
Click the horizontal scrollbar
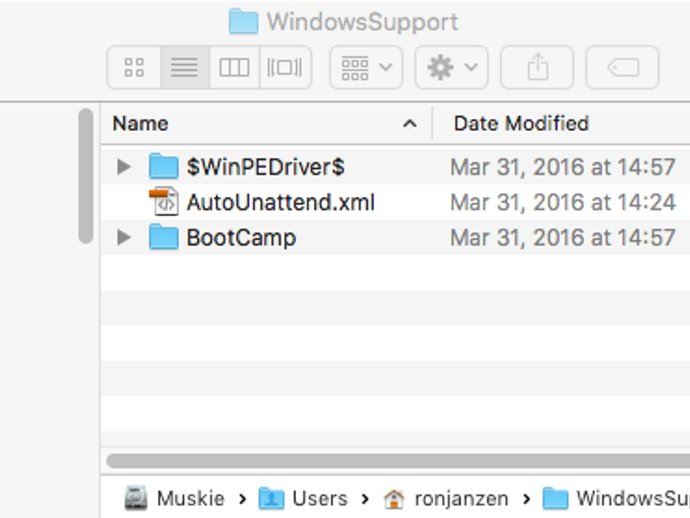tap(398, 461)
